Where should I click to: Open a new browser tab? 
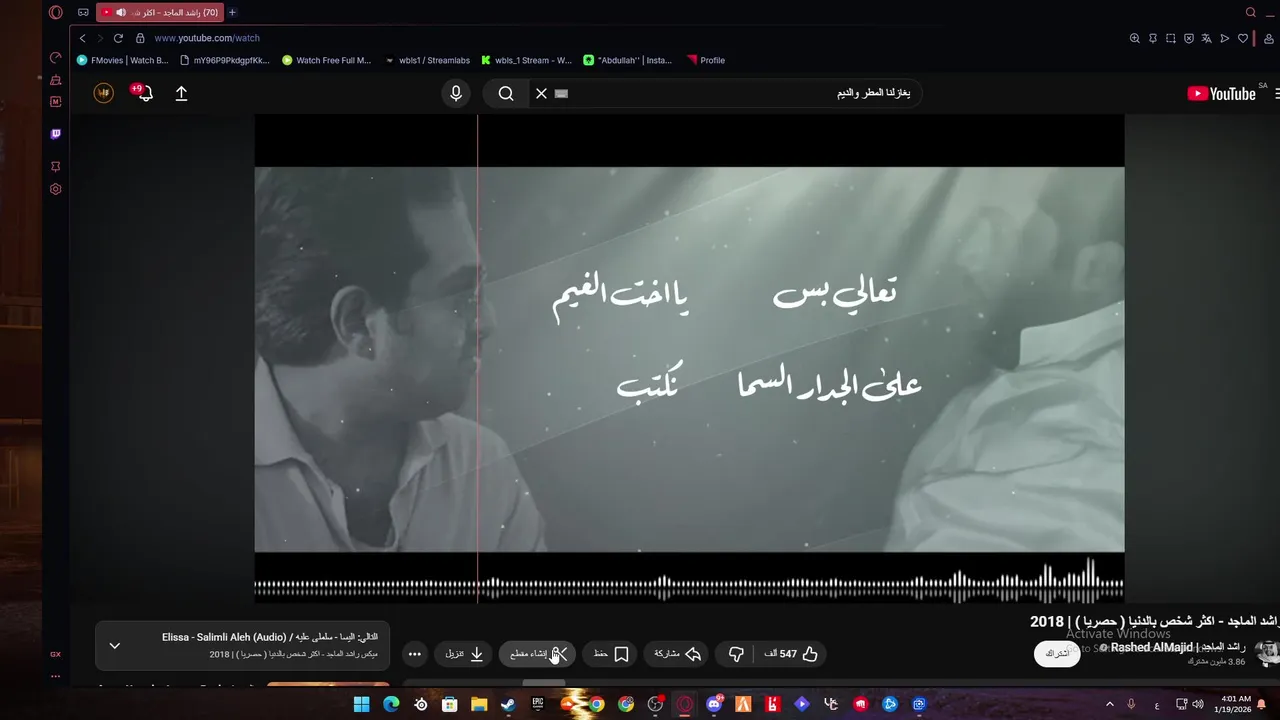pyautogui.click(x=232, y=12)
